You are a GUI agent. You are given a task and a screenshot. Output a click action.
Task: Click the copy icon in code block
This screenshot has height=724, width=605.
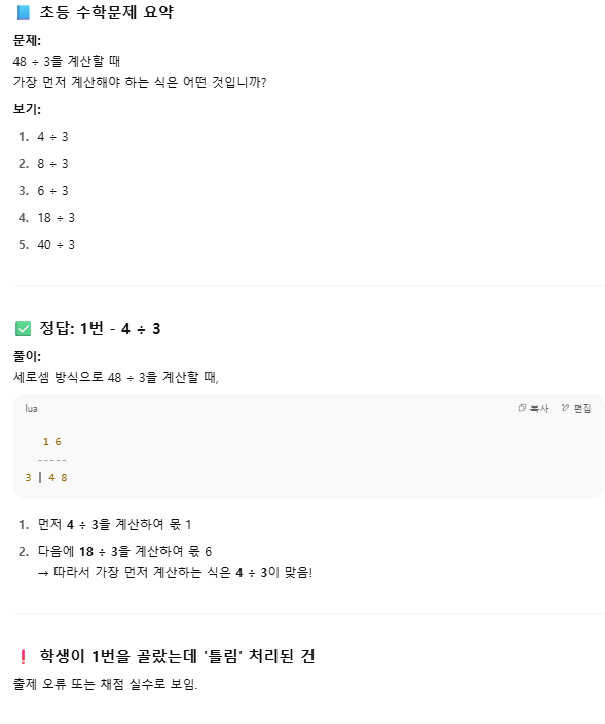point(522,408)
